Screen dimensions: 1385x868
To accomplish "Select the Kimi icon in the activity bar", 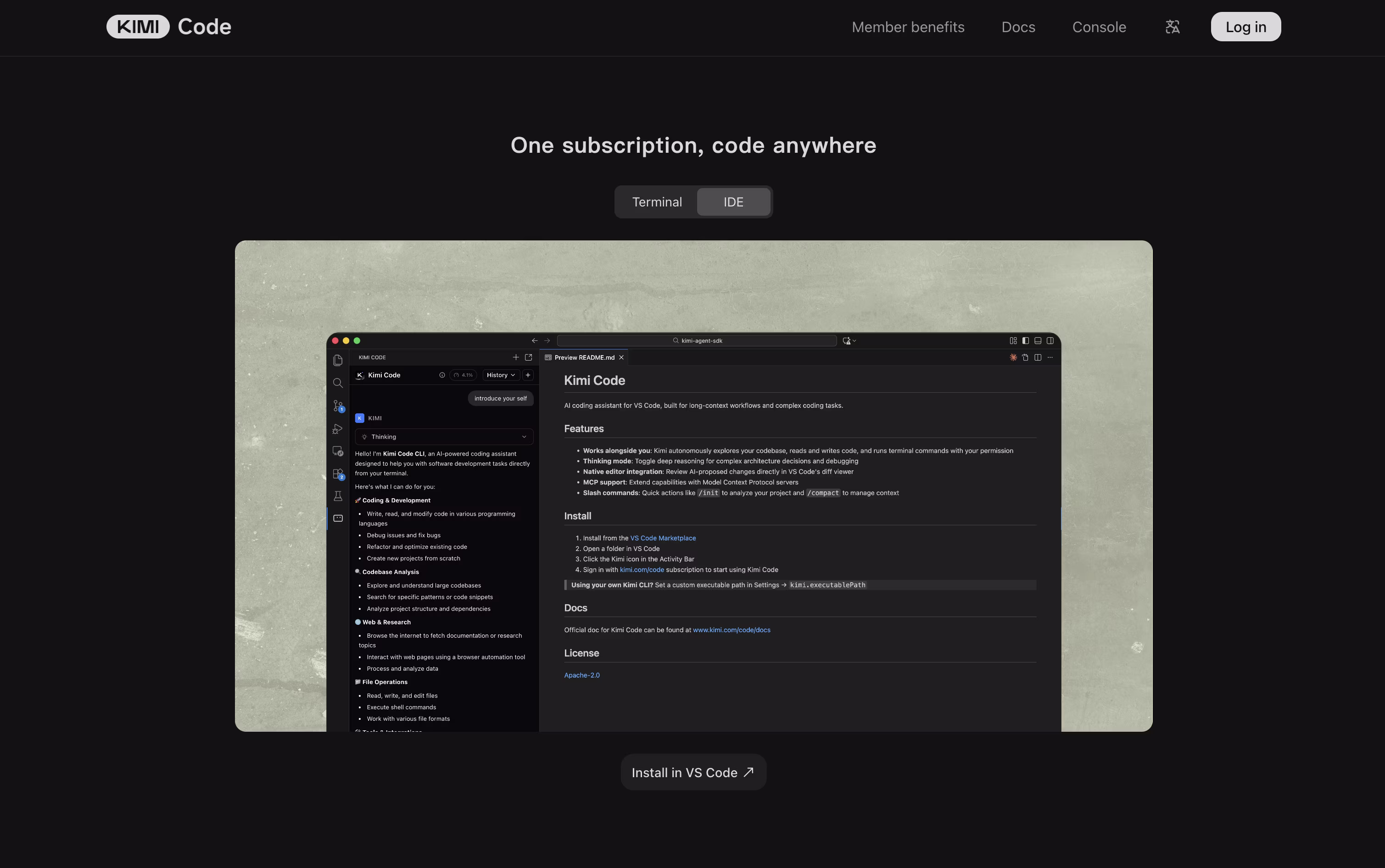I will (x=338, y=518).
